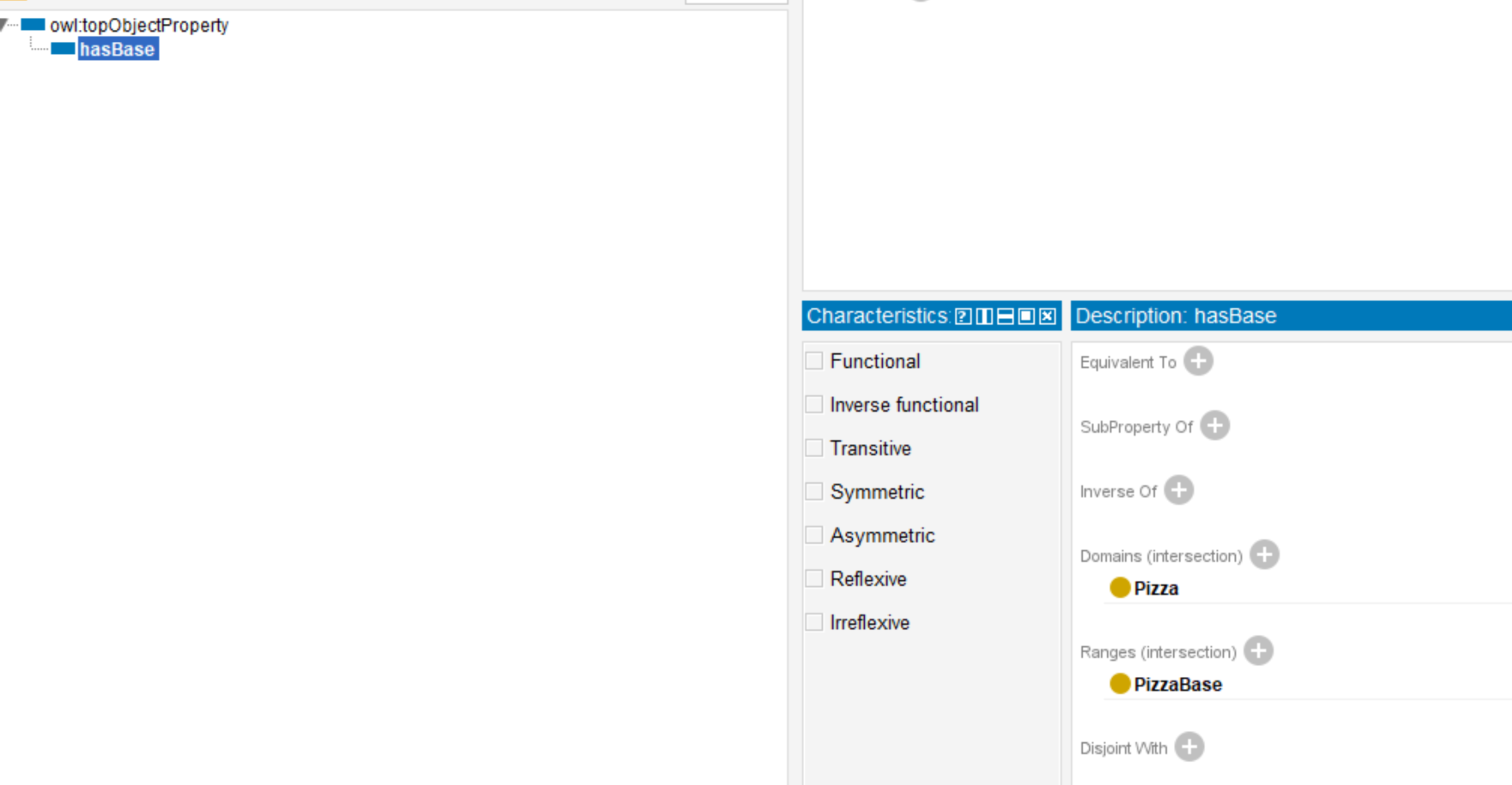
Task: Tick the Asymmetric checkbox
Action: pyautogui.click(x=814, y=535)
